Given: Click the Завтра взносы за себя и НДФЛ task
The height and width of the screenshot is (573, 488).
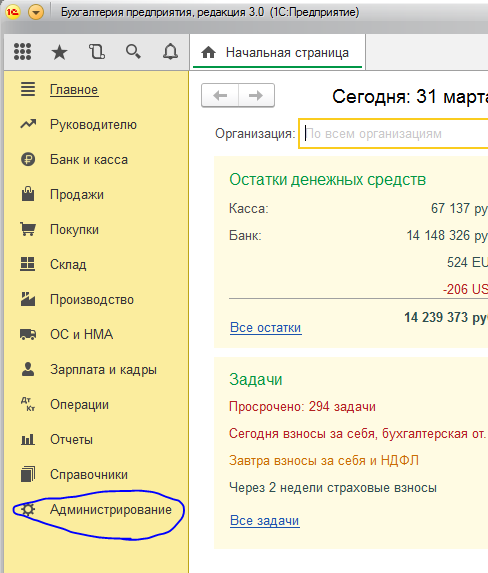Looking at the screenshot, I should (x=324, y=460).
